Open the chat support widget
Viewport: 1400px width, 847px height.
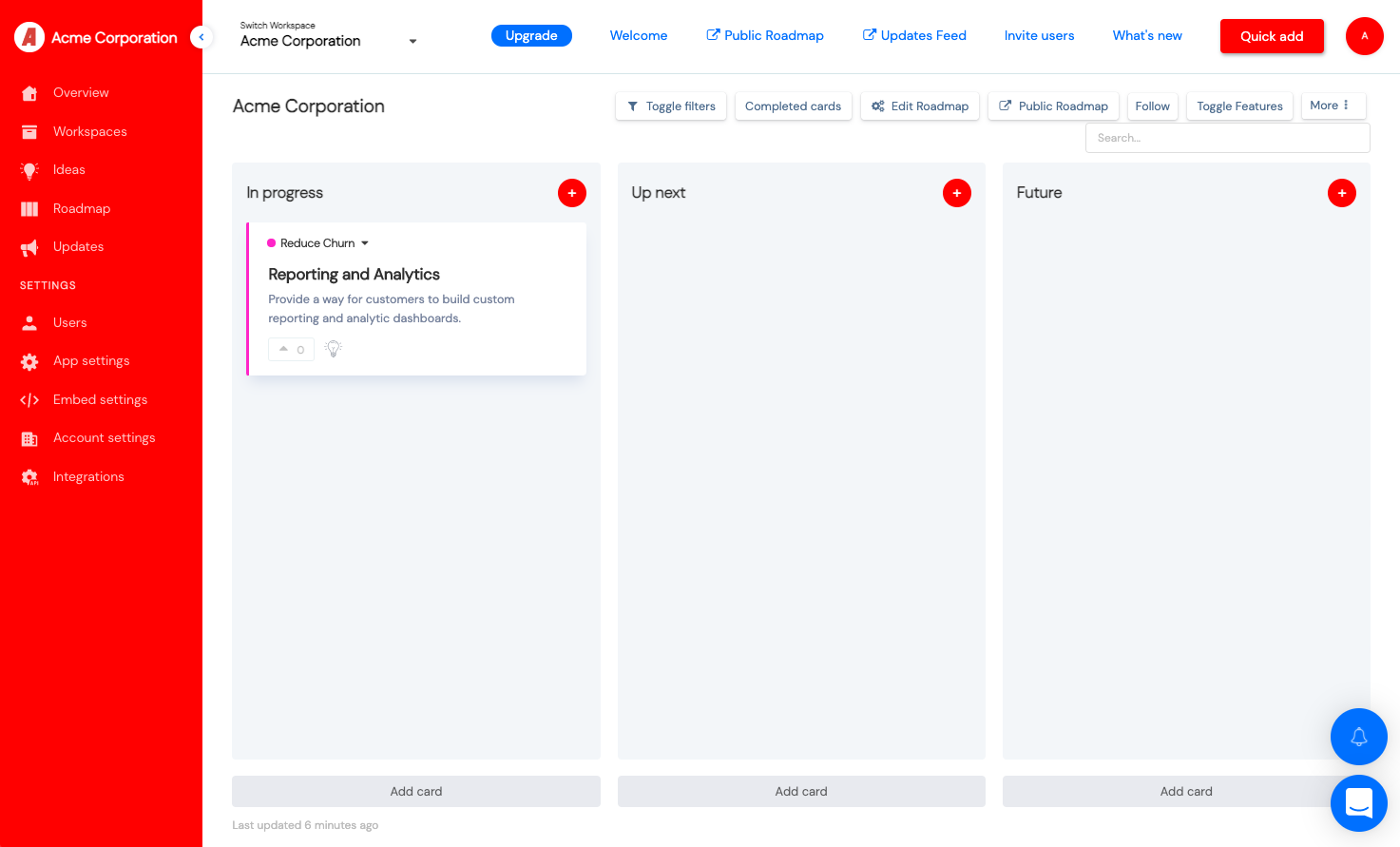click(1359, 803)
